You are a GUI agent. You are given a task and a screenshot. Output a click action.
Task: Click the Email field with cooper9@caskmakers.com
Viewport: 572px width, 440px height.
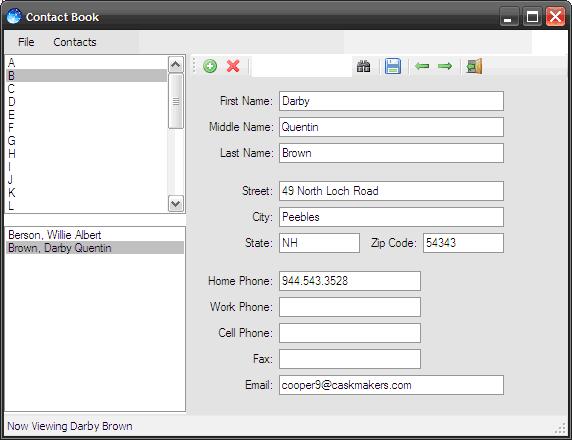[x=391, y=385]
